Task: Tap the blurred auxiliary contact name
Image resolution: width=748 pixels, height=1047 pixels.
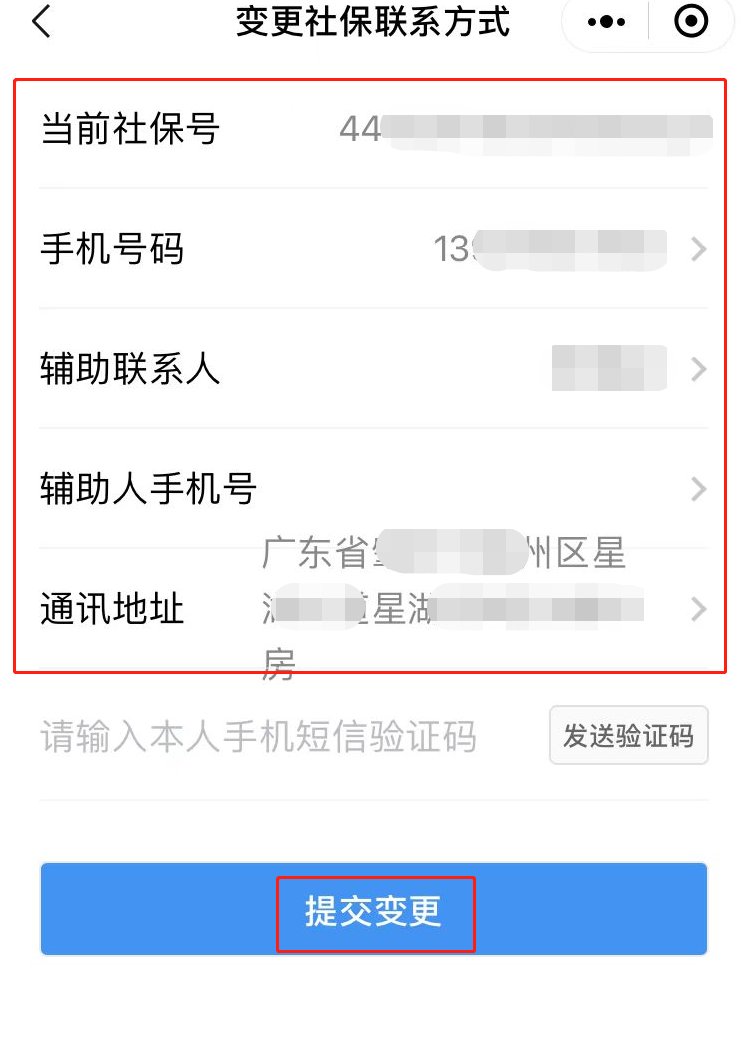Action: 609,368
